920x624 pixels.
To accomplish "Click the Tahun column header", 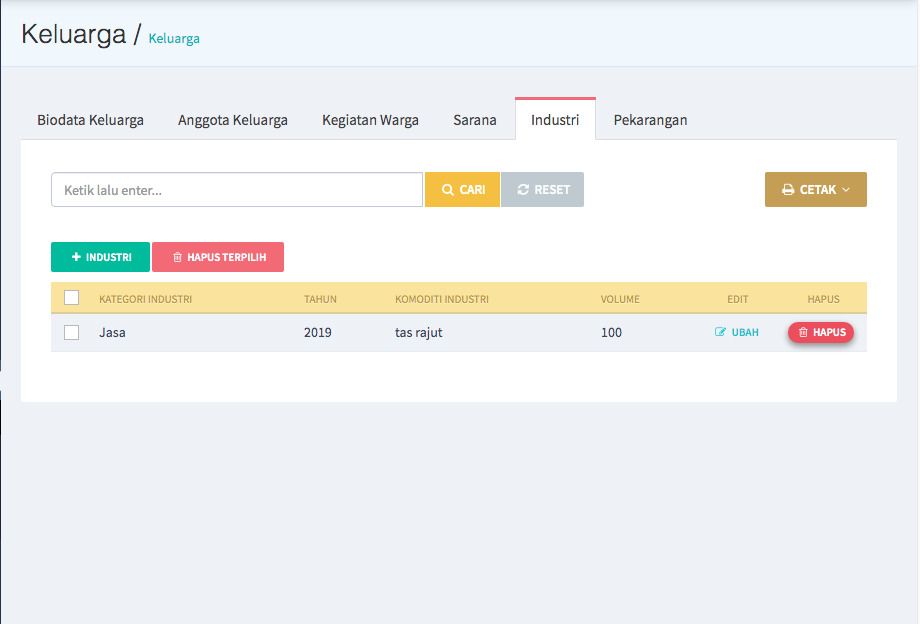I will click(x=320, y=299).
